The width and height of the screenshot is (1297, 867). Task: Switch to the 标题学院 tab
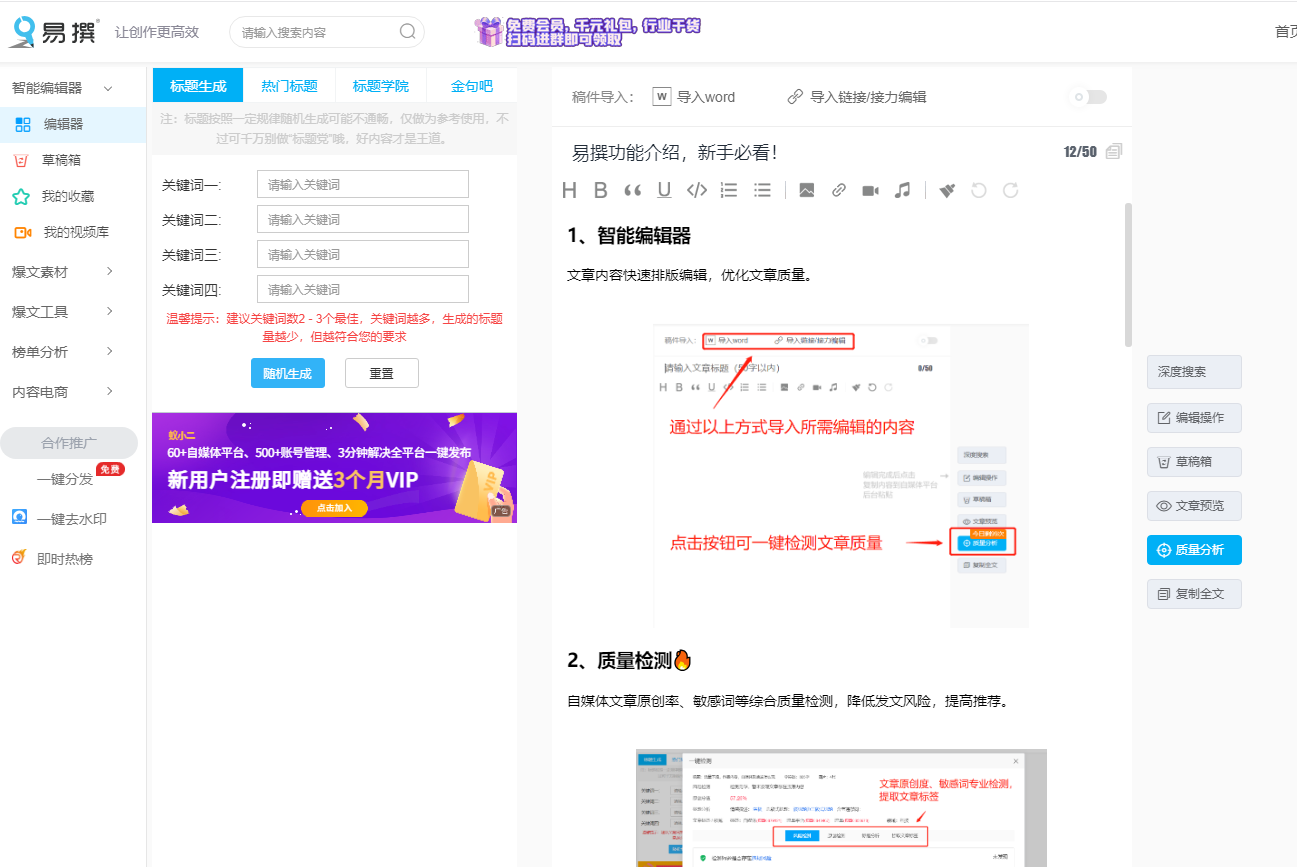(x=380, y=86)
